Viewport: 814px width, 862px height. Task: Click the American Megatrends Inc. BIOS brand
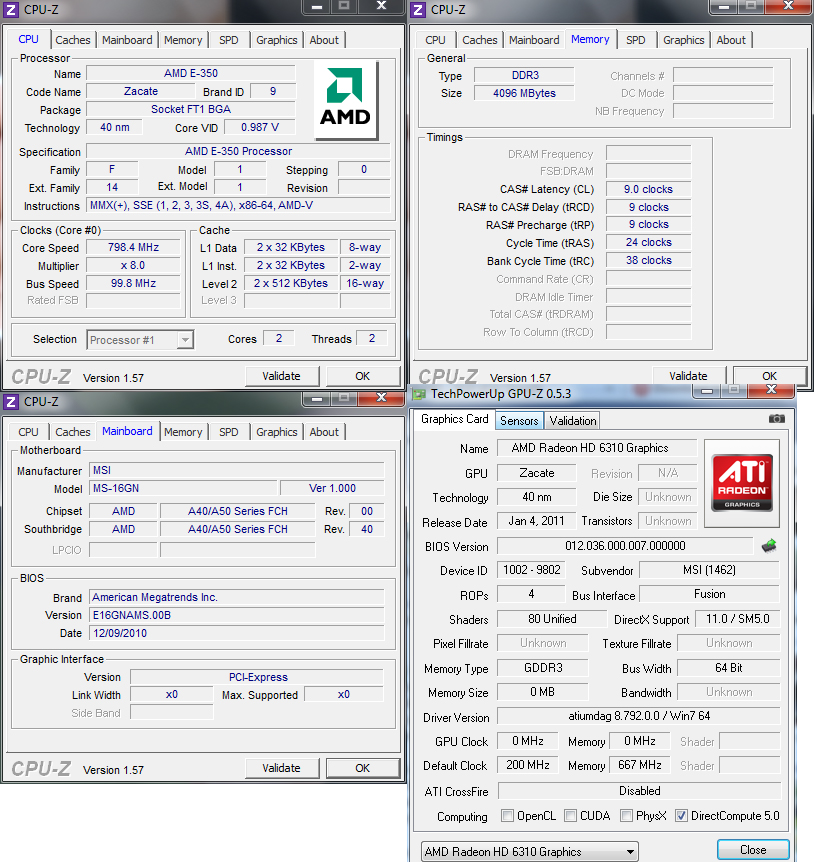(236, 597)
